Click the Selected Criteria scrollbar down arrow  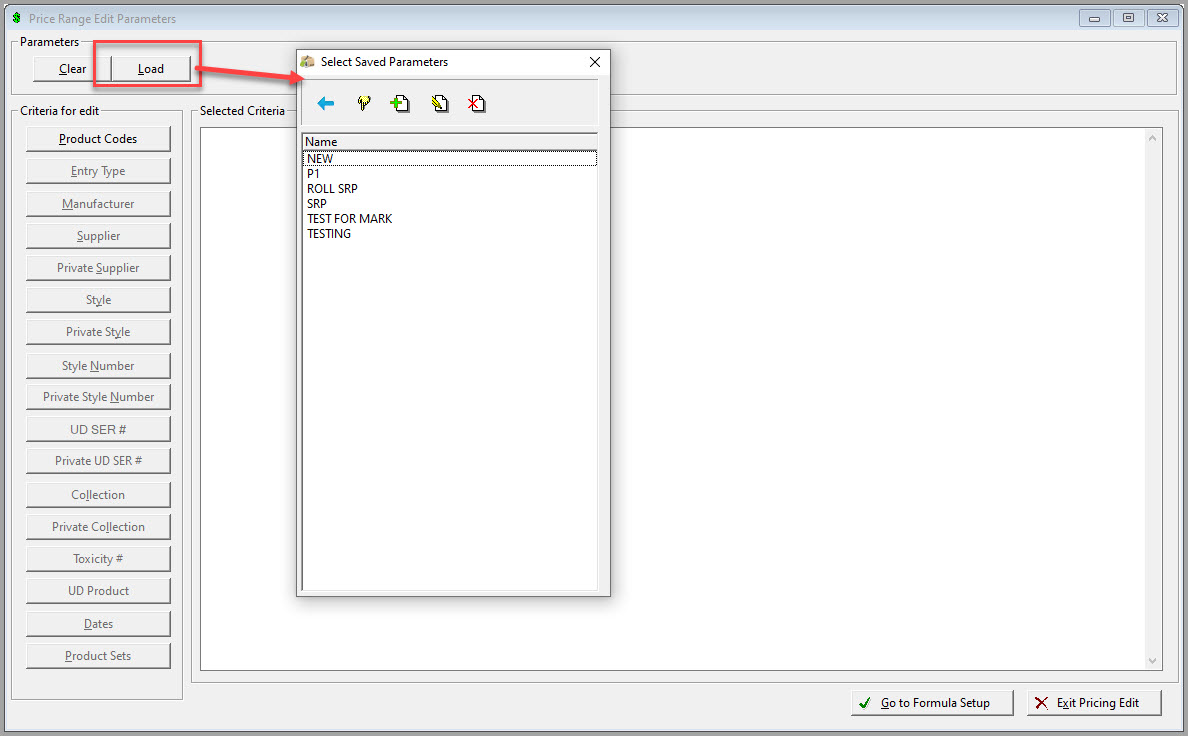[x=1152, y=661]
